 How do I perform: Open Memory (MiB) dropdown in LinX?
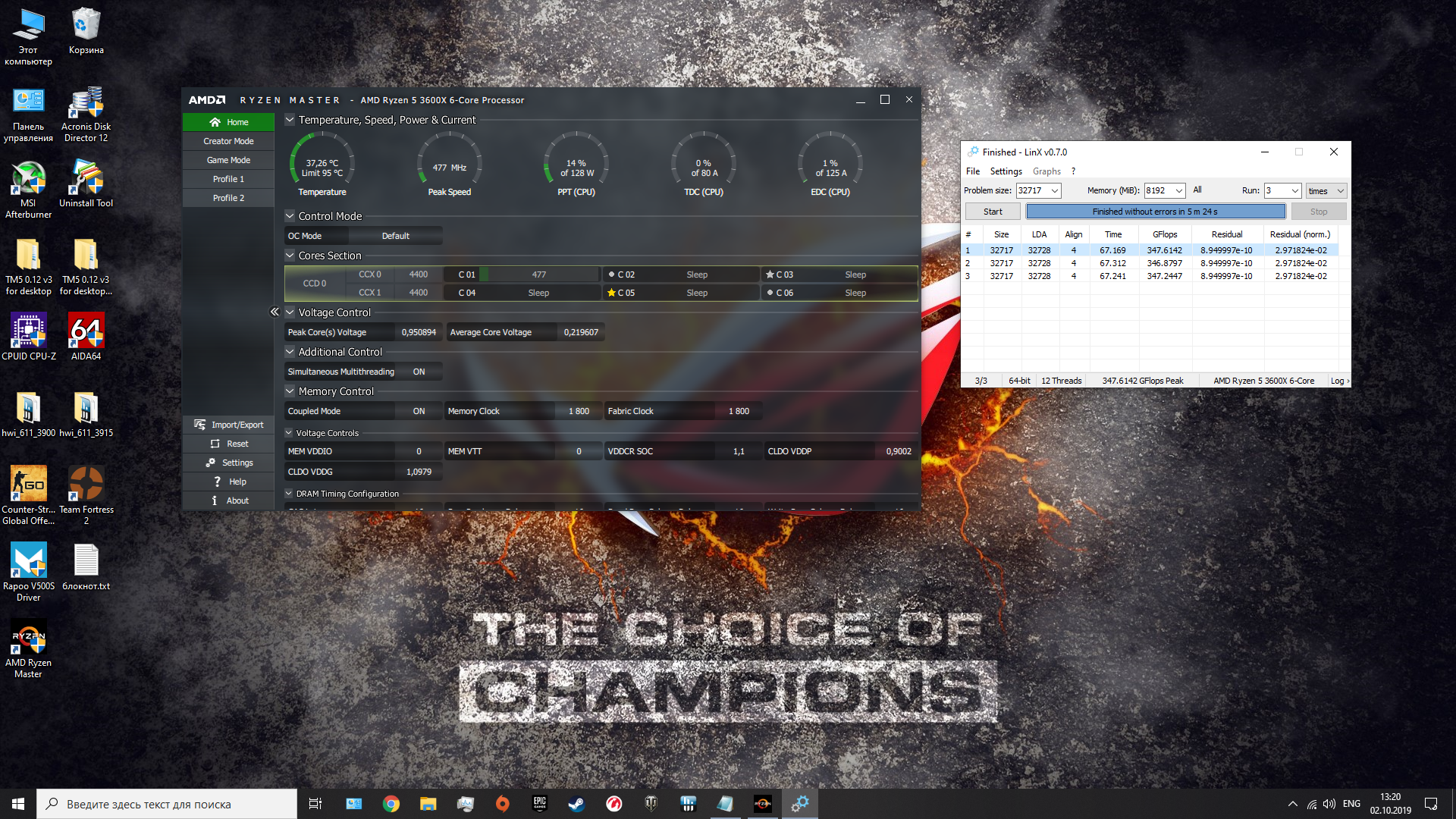coord(1179,191)
